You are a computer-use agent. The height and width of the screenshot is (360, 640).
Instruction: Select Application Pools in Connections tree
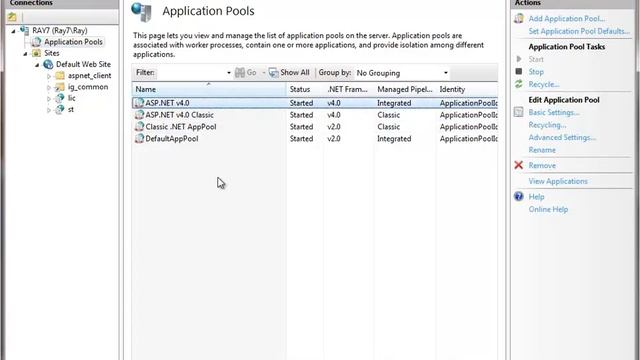coord(73,42)
